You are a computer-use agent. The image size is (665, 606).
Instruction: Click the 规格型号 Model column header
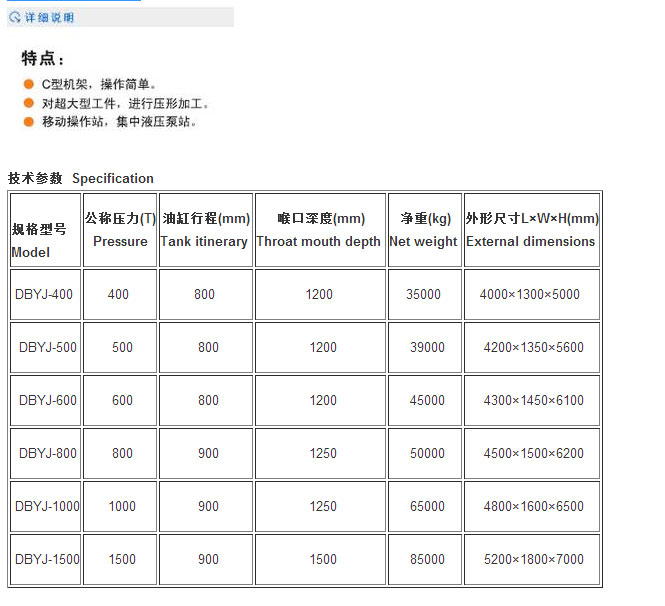click(39, 240)
